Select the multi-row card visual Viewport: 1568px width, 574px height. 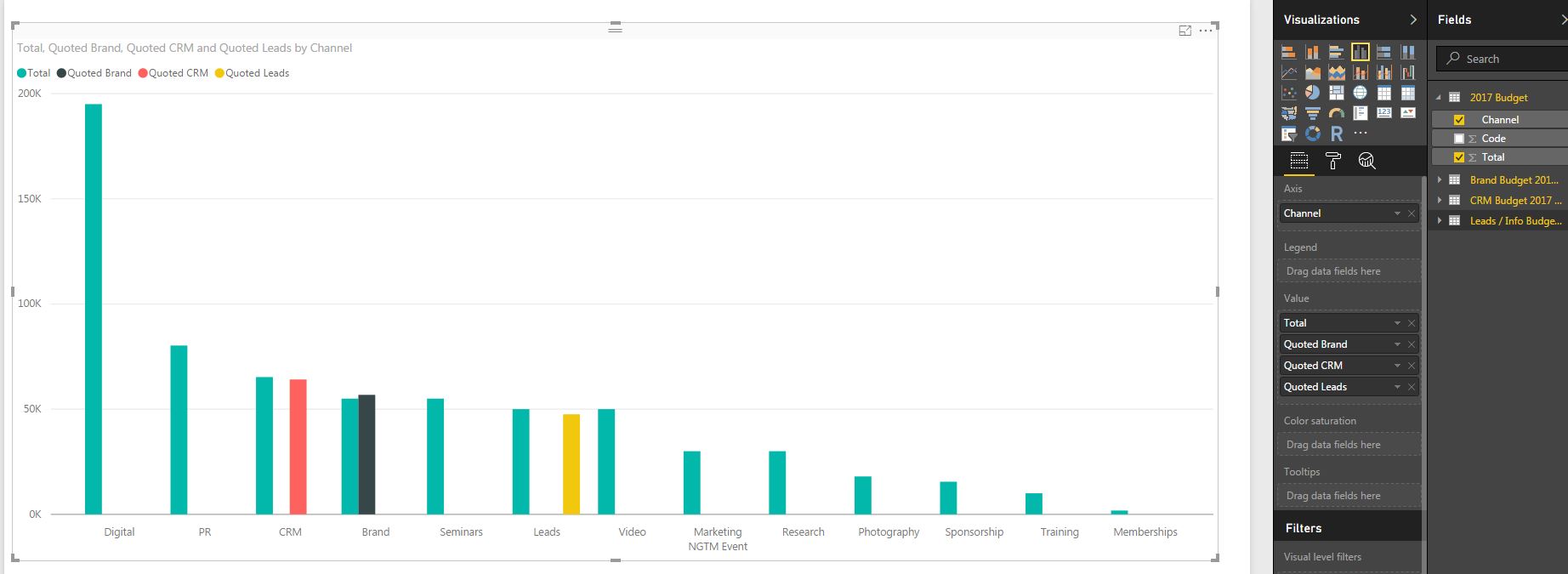pos(1361,113)
